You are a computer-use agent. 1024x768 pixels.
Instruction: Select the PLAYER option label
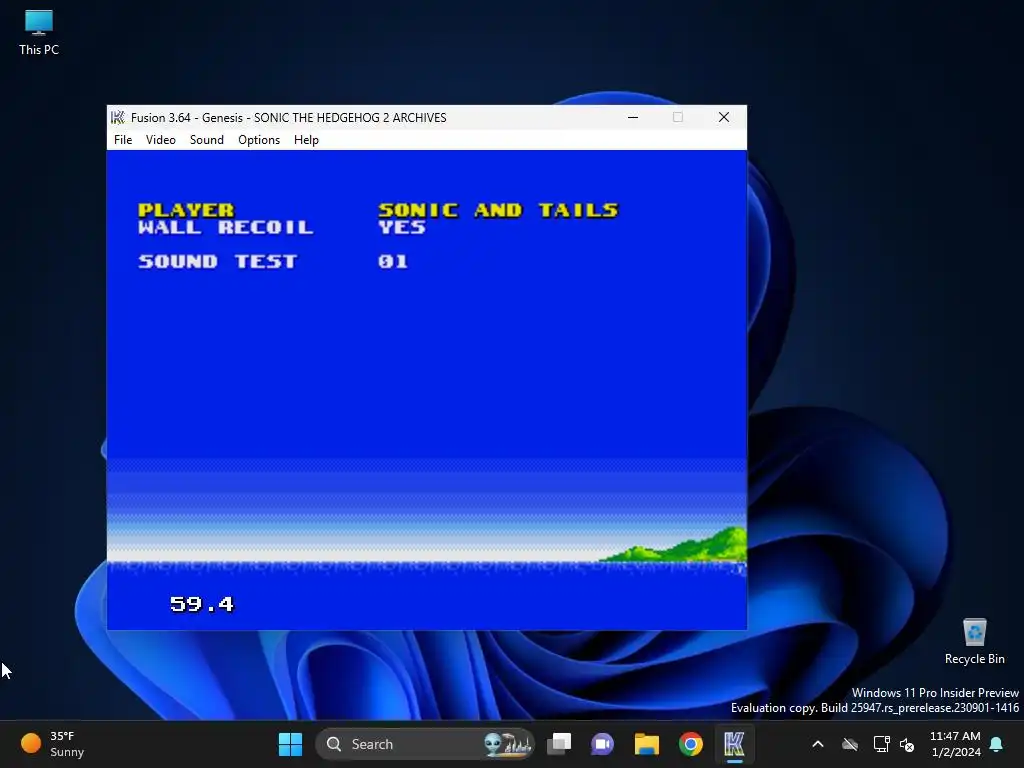186,210
